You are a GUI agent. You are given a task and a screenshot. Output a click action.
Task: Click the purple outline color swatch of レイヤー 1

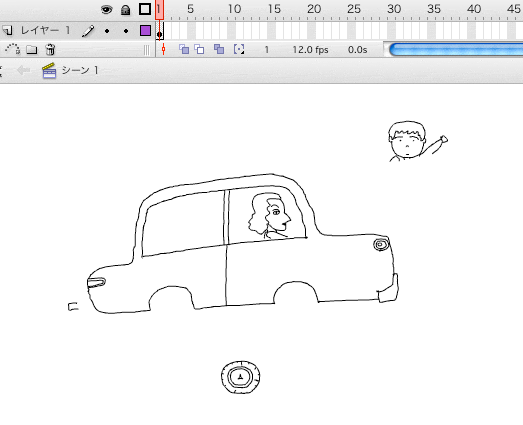pos(145,31)
